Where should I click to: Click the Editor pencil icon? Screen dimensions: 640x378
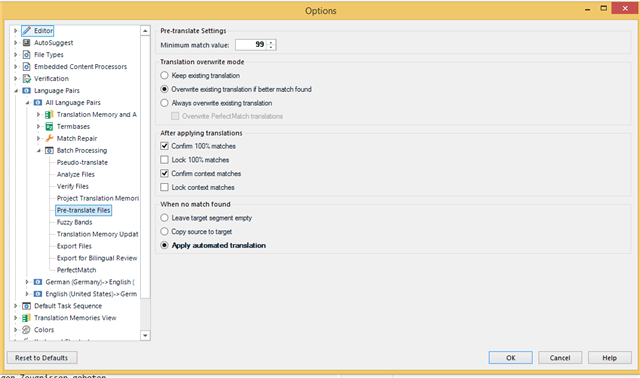pos(27,31)
